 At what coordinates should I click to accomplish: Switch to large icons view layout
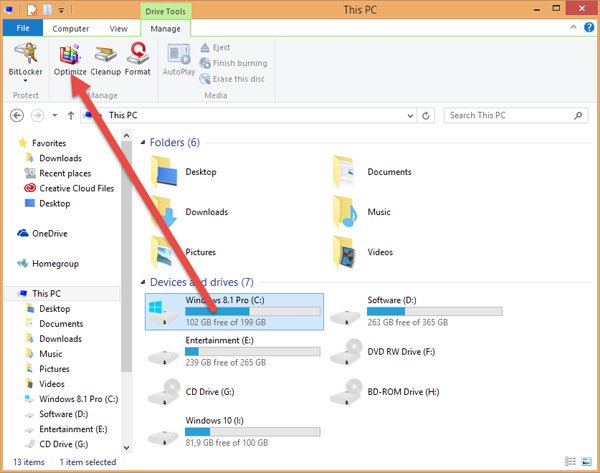pyautogui.click(x=586, y=462)
